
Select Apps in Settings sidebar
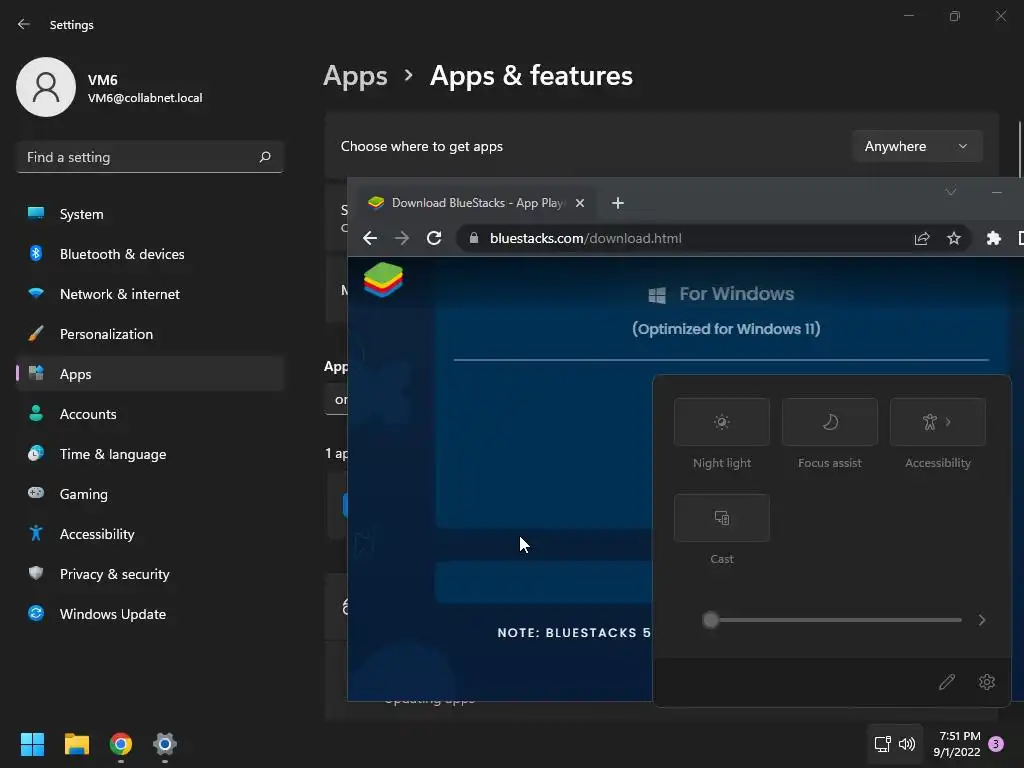pyautogui.click(x=151, y=374)
